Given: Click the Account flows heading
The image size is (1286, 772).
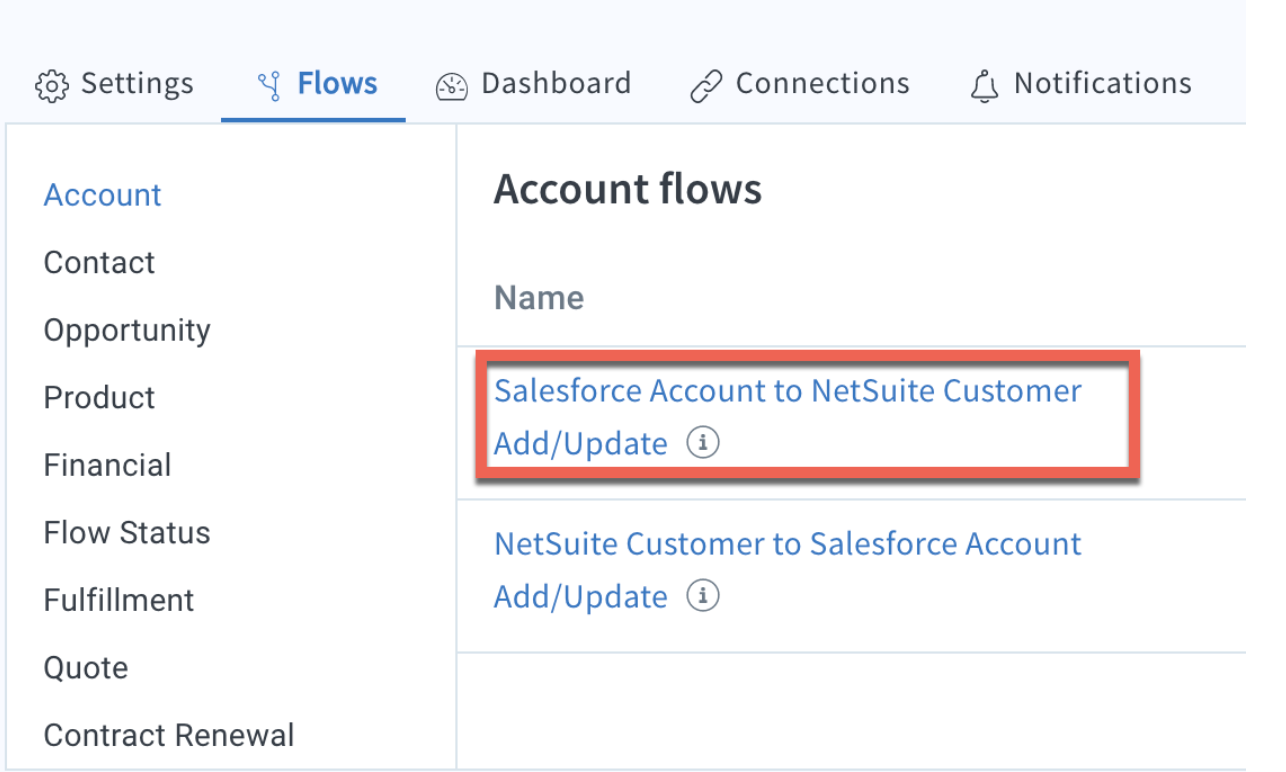Looking at the screenshot, I should (x=628, y=189).
